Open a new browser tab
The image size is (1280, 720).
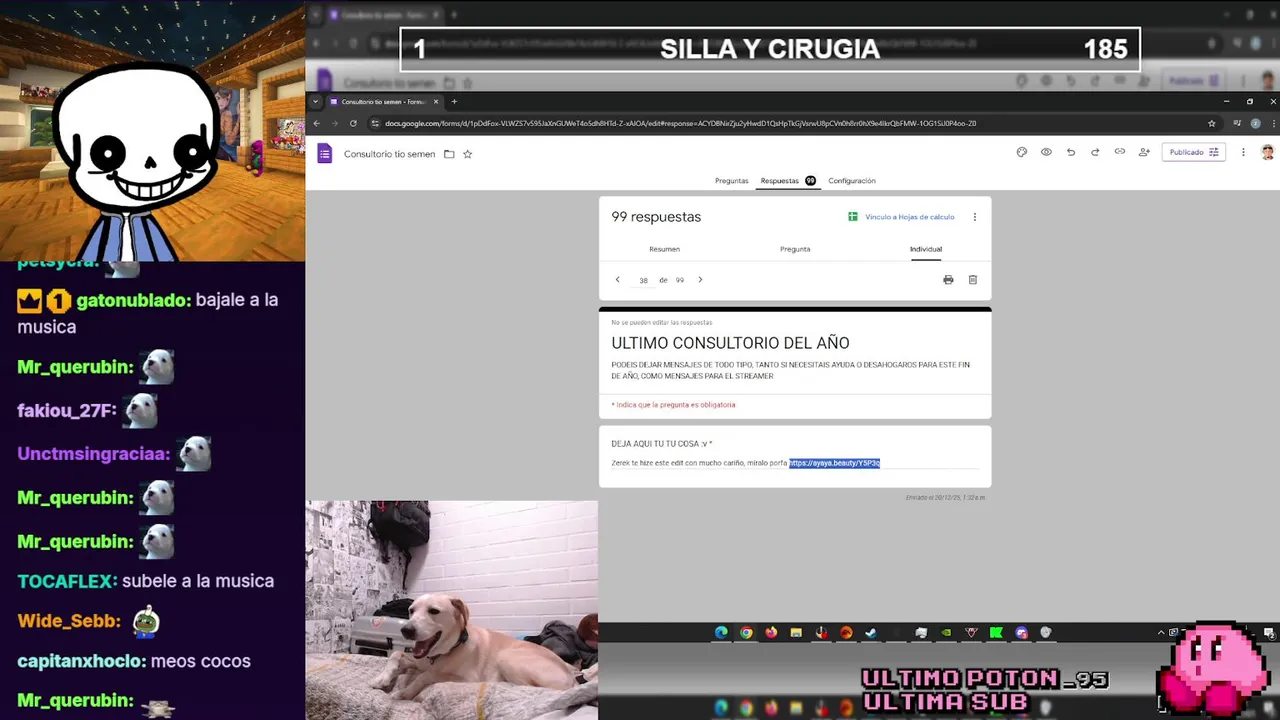454,101
